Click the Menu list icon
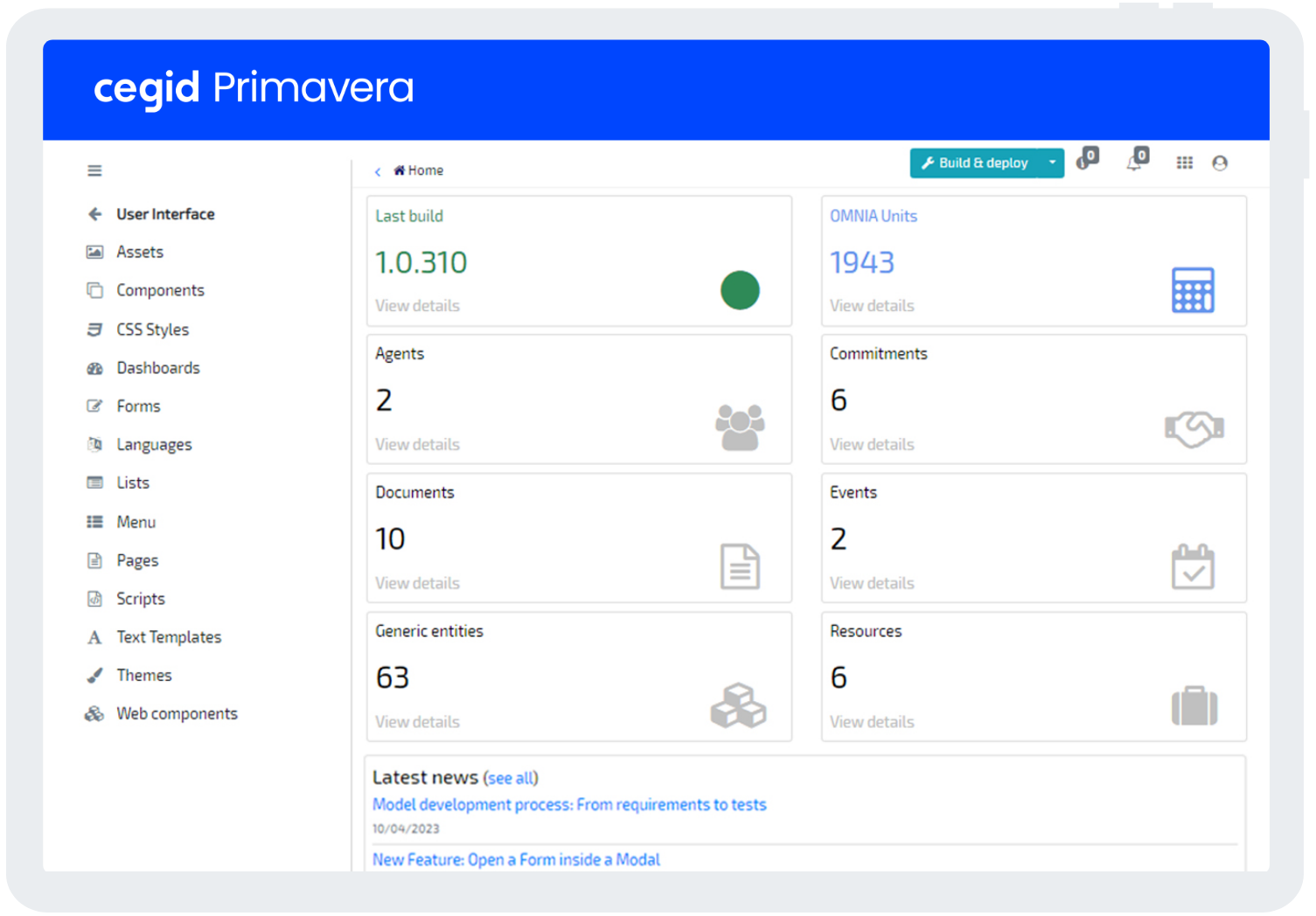 [94, 522]
